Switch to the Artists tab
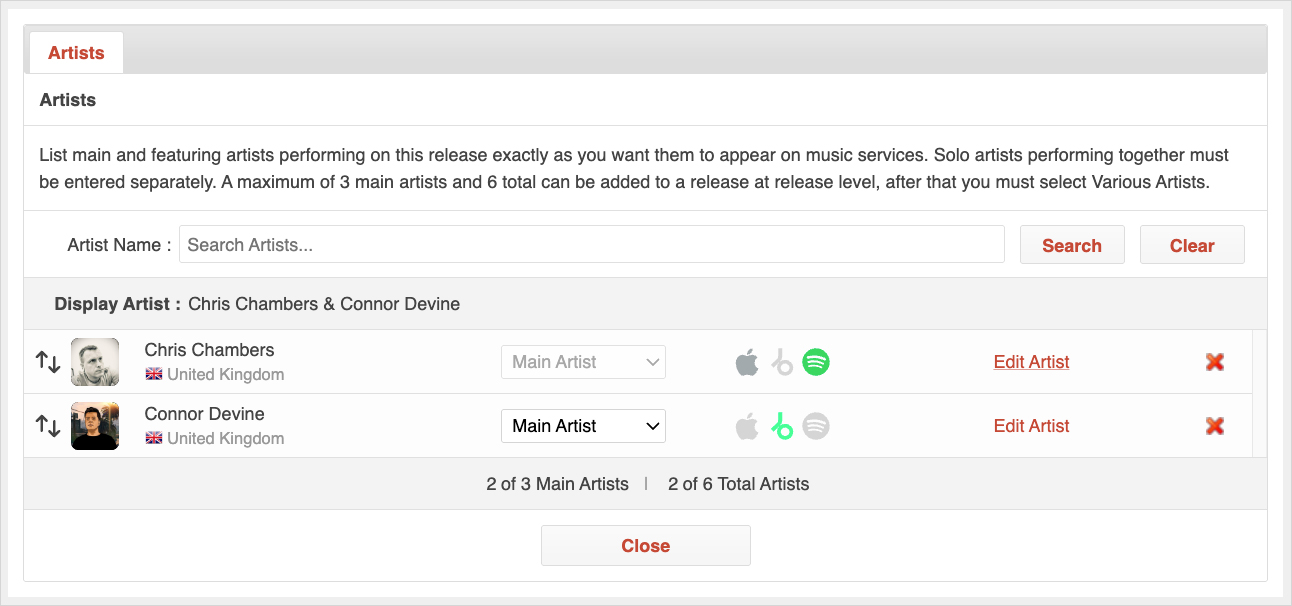This screenshot has width=1292, height=606. click(x=76, y=53)
